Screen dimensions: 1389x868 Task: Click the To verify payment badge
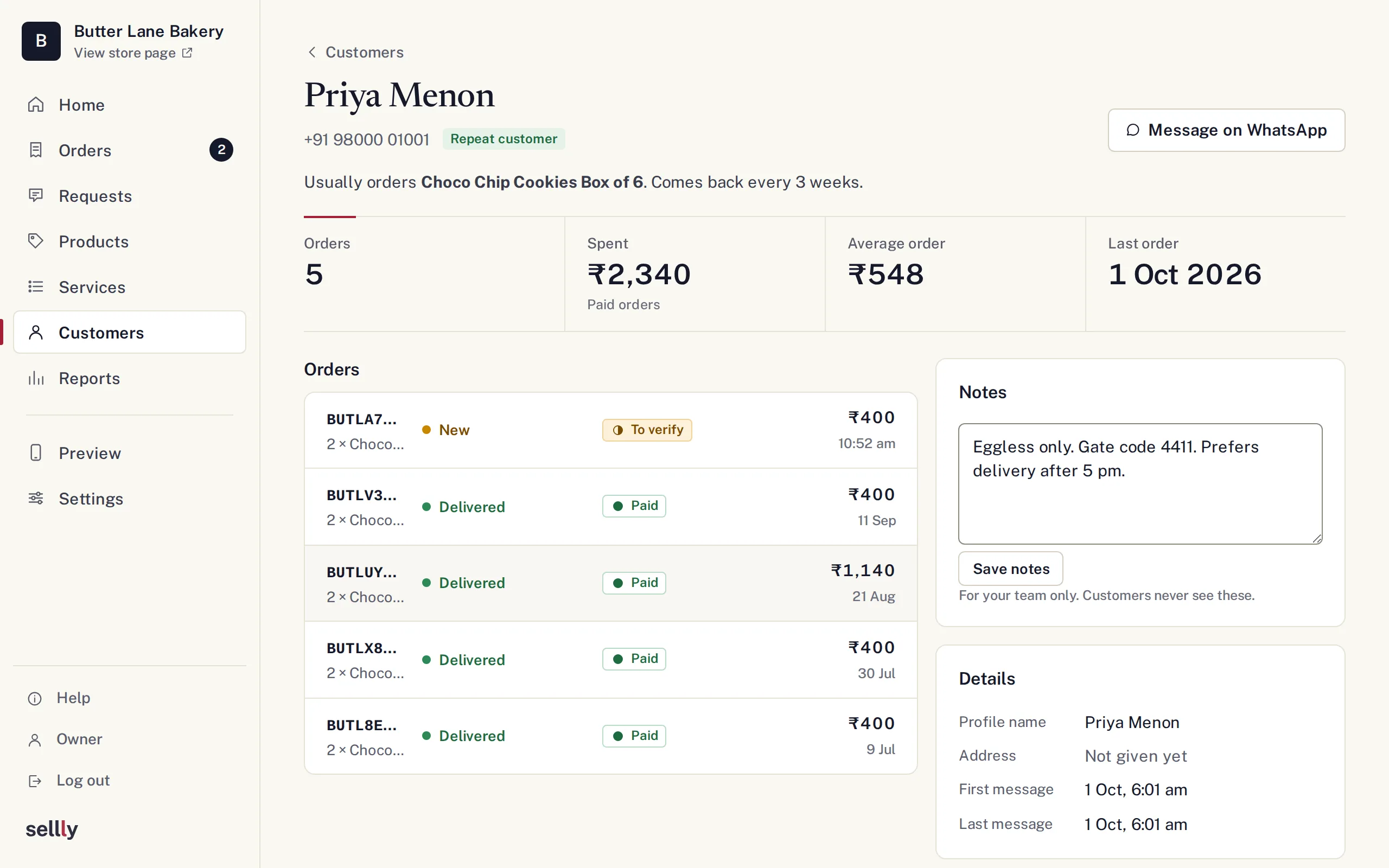pos(647,430)
